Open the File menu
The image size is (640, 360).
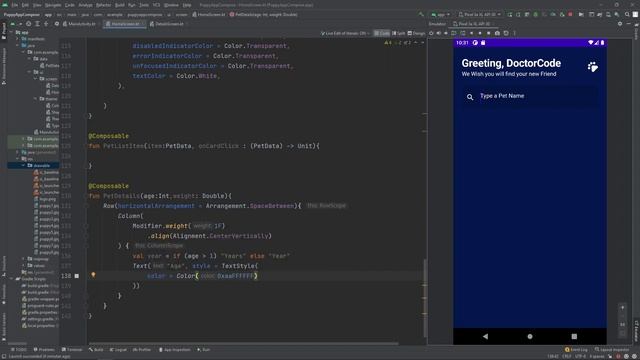14,5
